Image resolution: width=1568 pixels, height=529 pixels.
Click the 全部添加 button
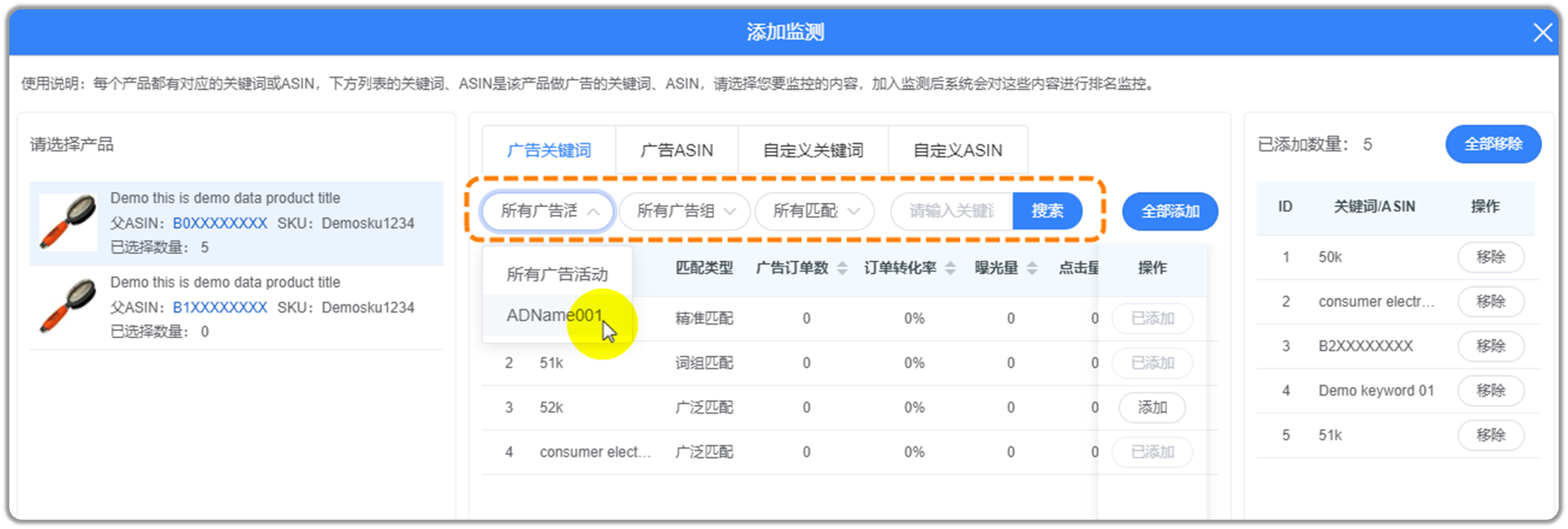tap(1170, 211)
